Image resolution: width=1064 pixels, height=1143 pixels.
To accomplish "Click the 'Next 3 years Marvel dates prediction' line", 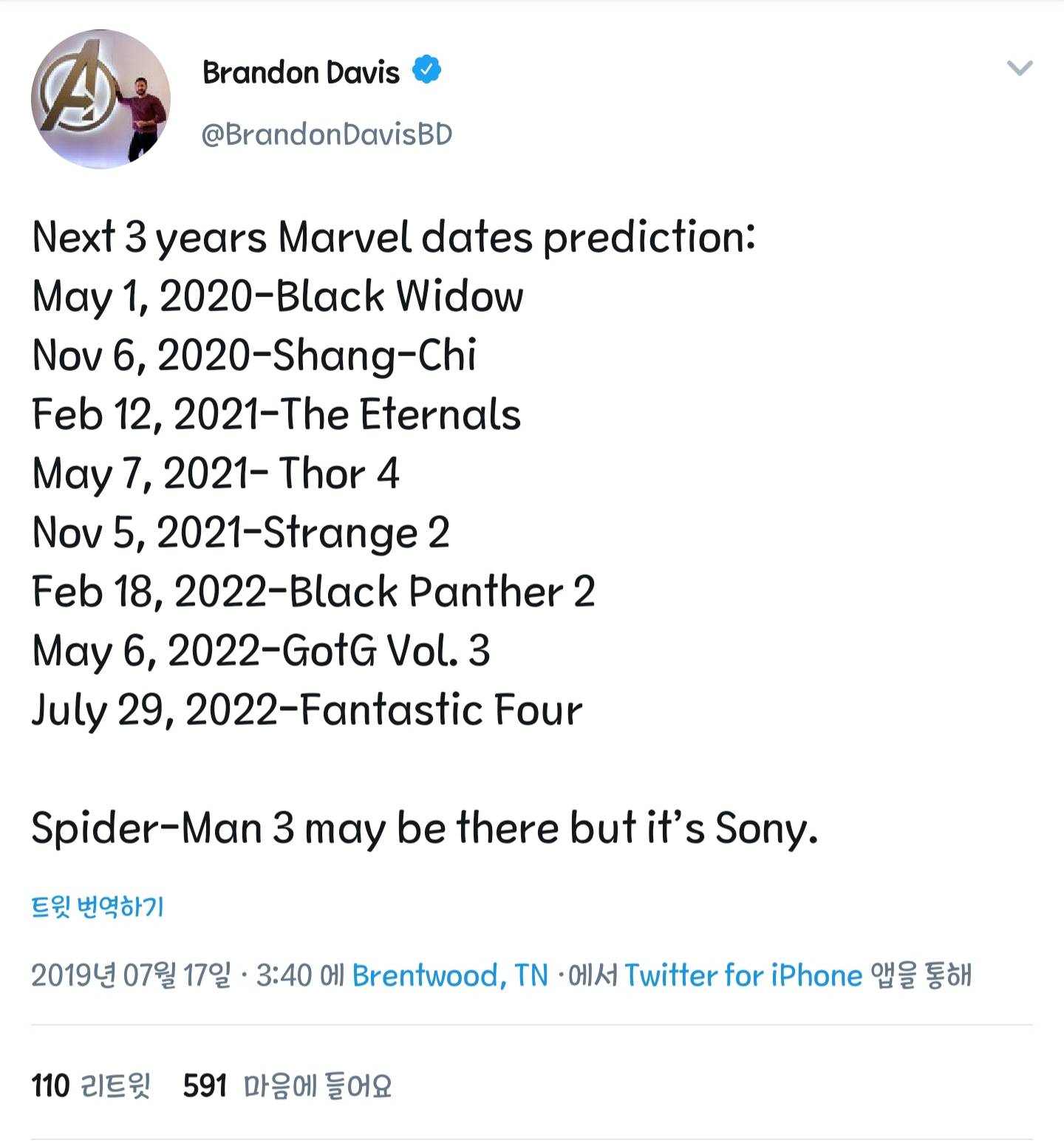I will pos(394,238).
